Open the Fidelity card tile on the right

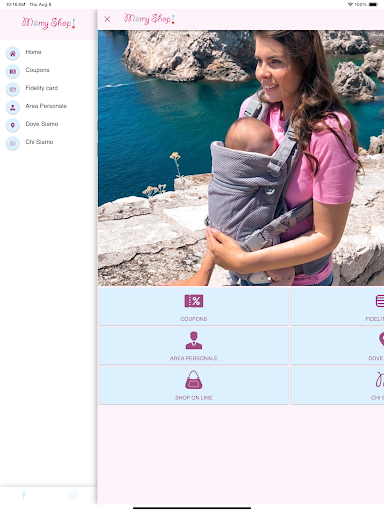coord(337,307)
